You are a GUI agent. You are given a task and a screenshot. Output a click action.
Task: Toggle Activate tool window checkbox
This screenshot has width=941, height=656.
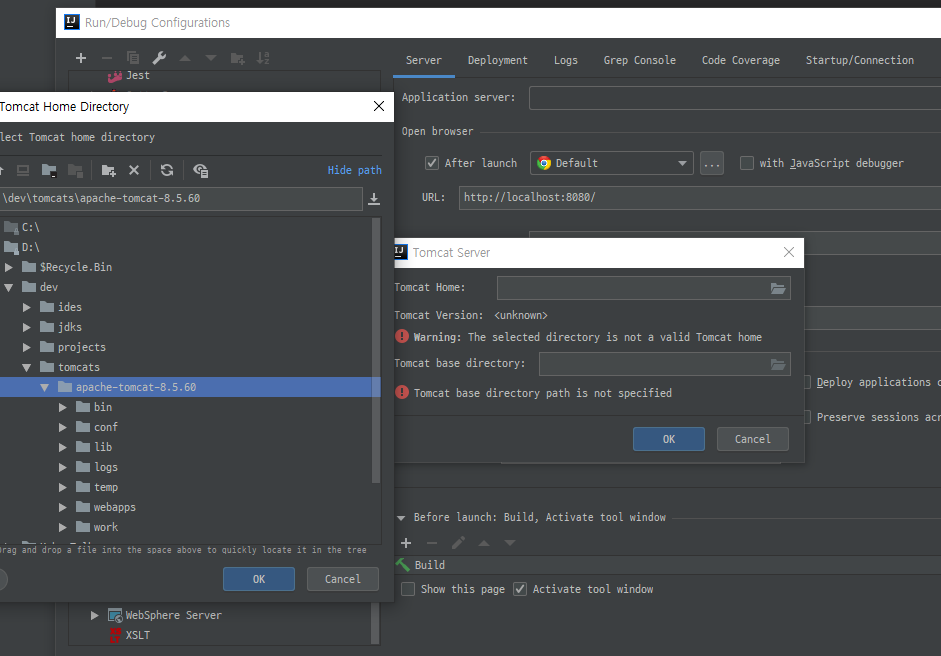coord(520,589)
